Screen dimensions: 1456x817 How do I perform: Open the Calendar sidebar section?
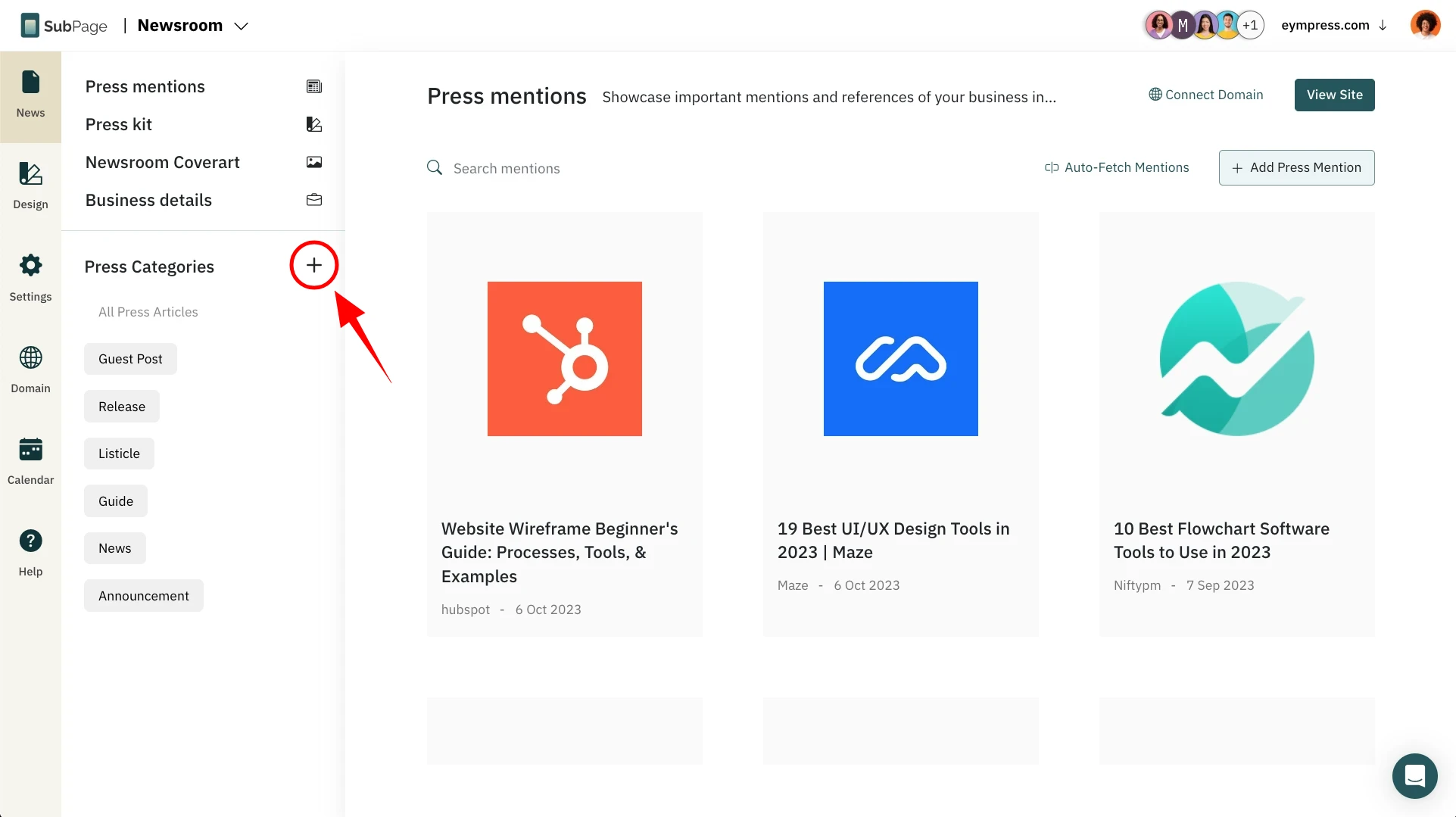coord(30,461)
